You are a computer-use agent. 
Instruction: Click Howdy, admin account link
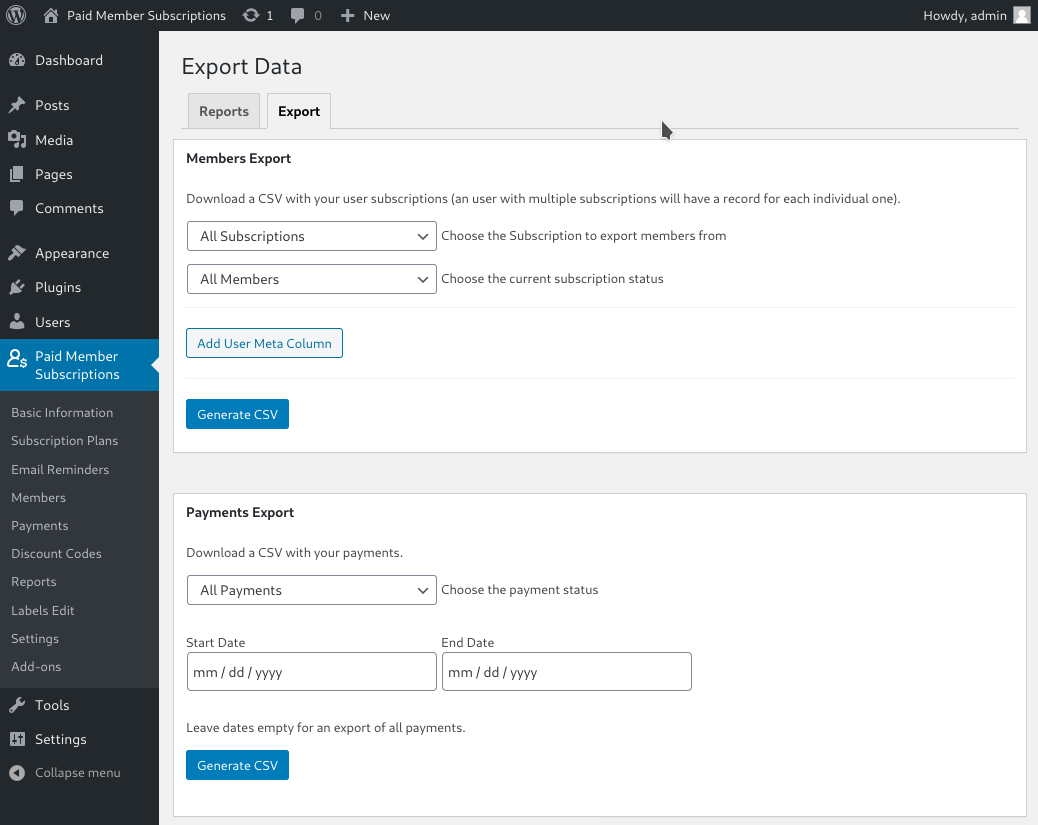pyautogui.click(x=965, y=15)
